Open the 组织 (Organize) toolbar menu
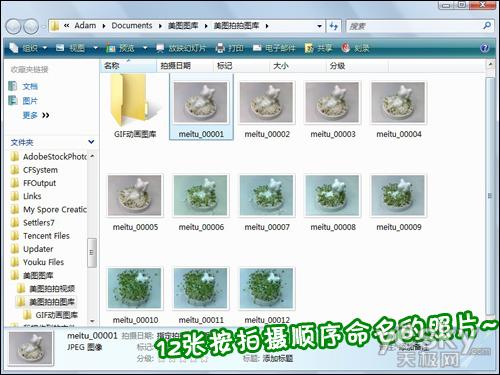500x375 pixels. 28,48
